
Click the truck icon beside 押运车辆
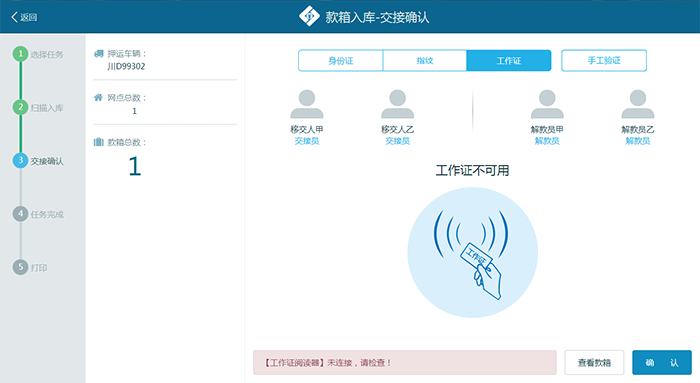pos(99,54)
